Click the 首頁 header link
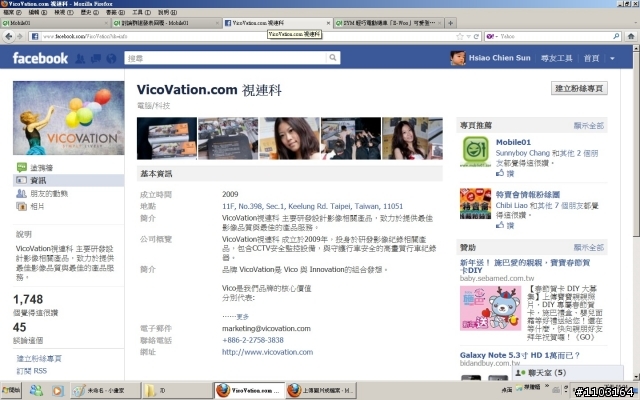Viewport: 640px width, 400px height. (x=591, y=58)
